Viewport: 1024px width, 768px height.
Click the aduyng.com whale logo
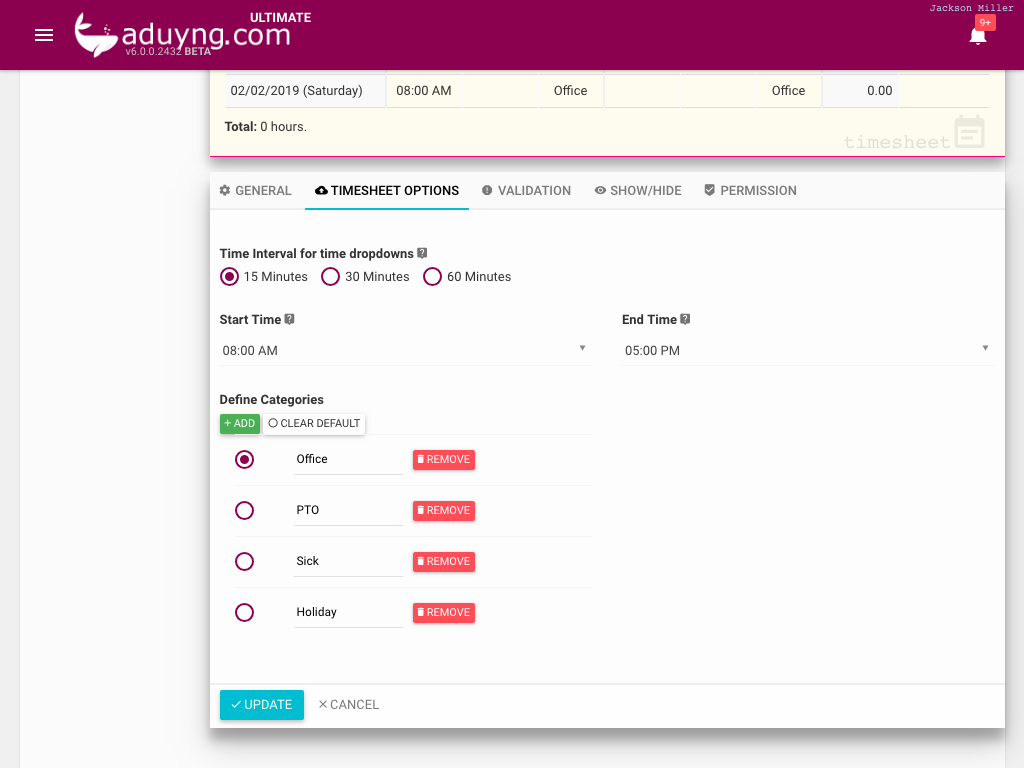click(95, 34)
